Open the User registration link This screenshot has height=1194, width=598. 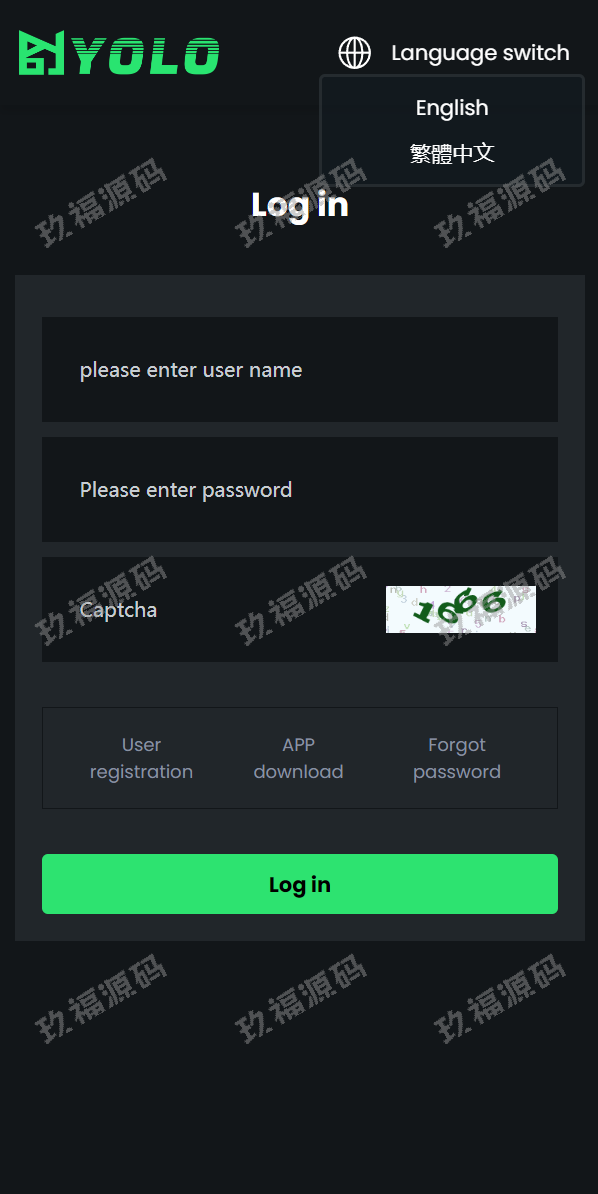coord(141,758)
